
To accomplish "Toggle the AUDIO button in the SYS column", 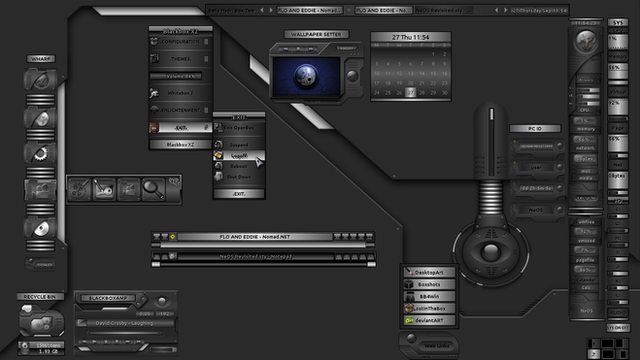I will click(x=618, y=313).
